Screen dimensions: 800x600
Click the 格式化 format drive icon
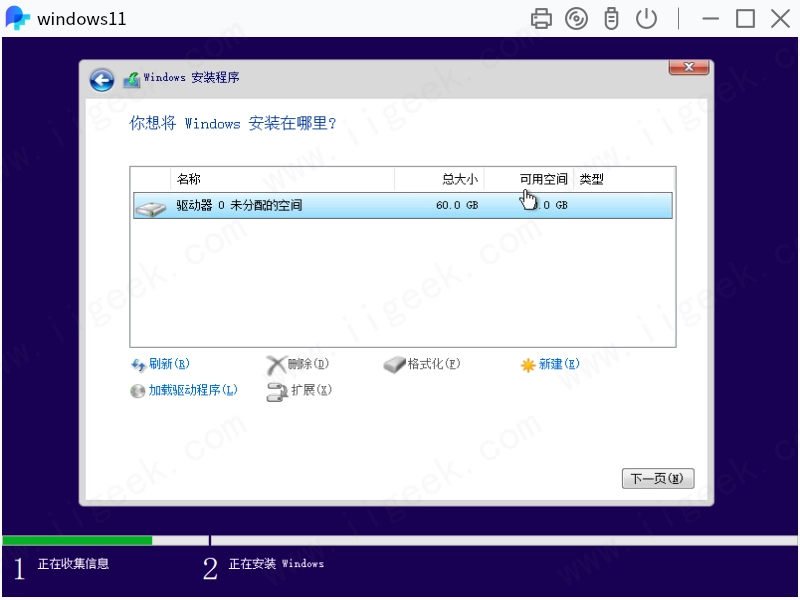(423, 364)
